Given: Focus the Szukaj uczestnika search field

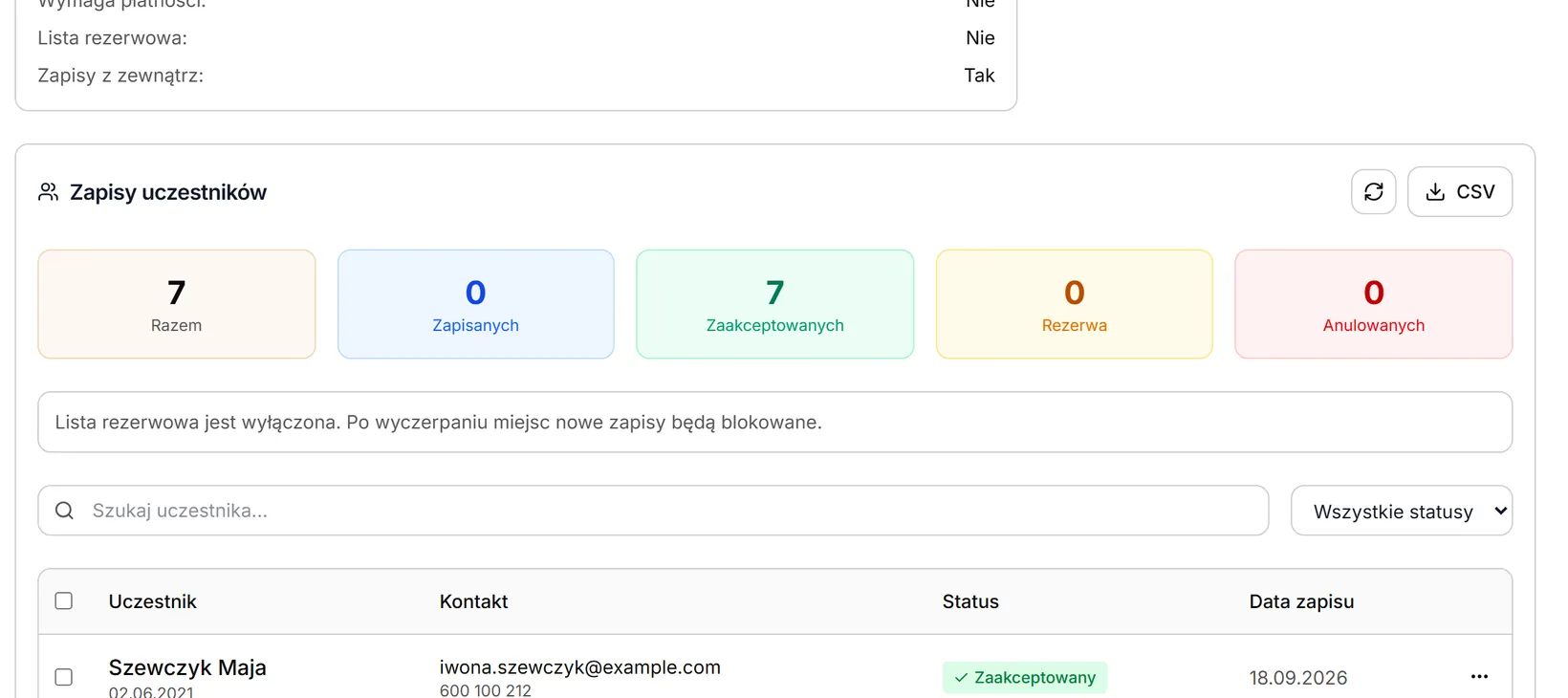Looking at the screenshot, I should (653, 511).
